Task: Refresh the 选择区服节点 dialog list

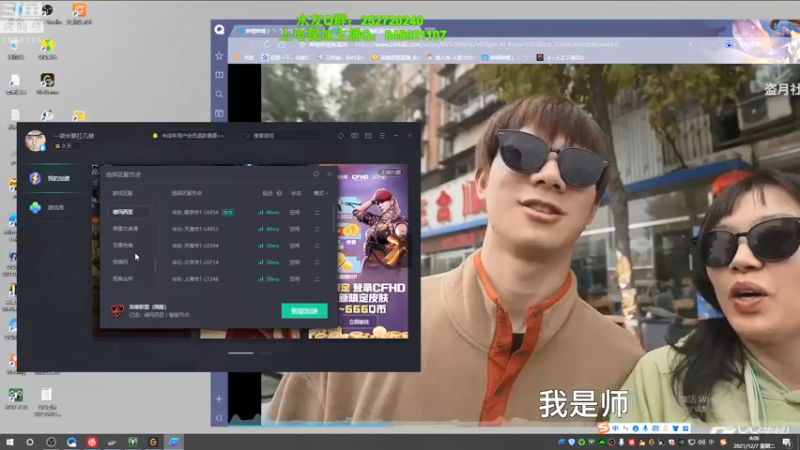Action: tap(316, 174)
